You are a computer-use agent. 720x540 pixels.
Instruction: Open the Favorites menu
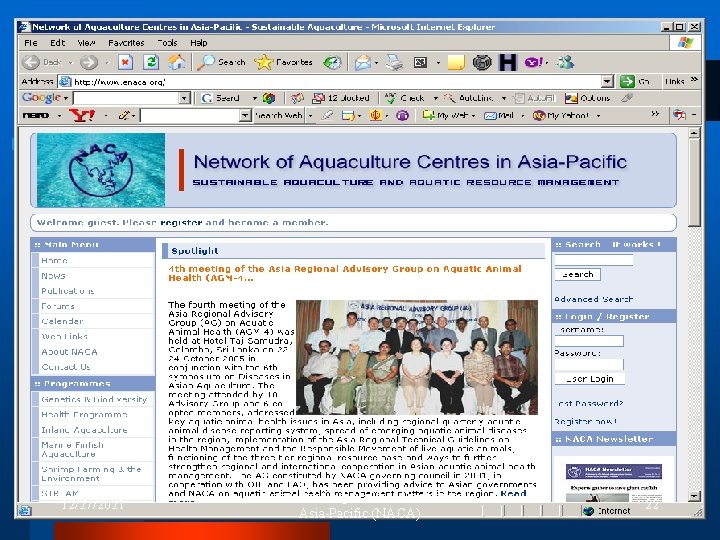point(126,43)
